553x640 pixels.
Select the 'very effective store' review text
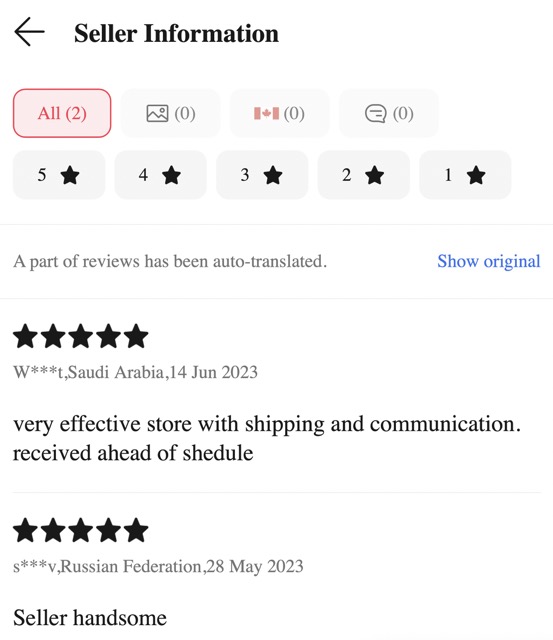pos(267,438)
